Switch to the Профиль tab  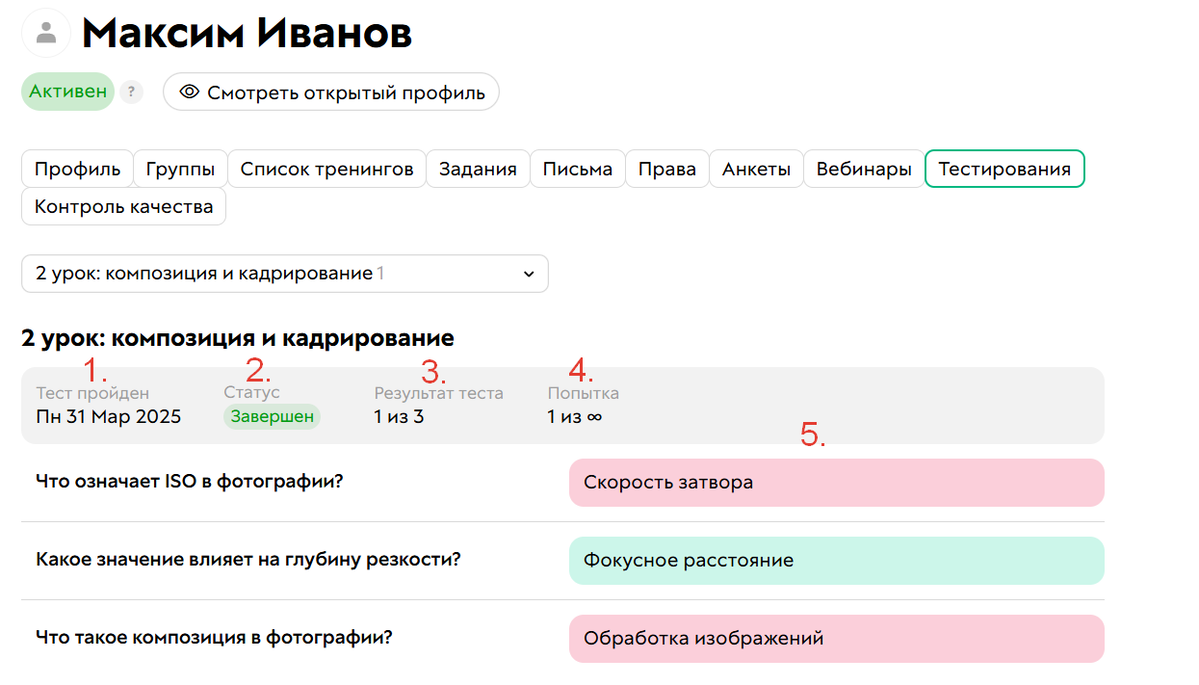tap(77, 168)
